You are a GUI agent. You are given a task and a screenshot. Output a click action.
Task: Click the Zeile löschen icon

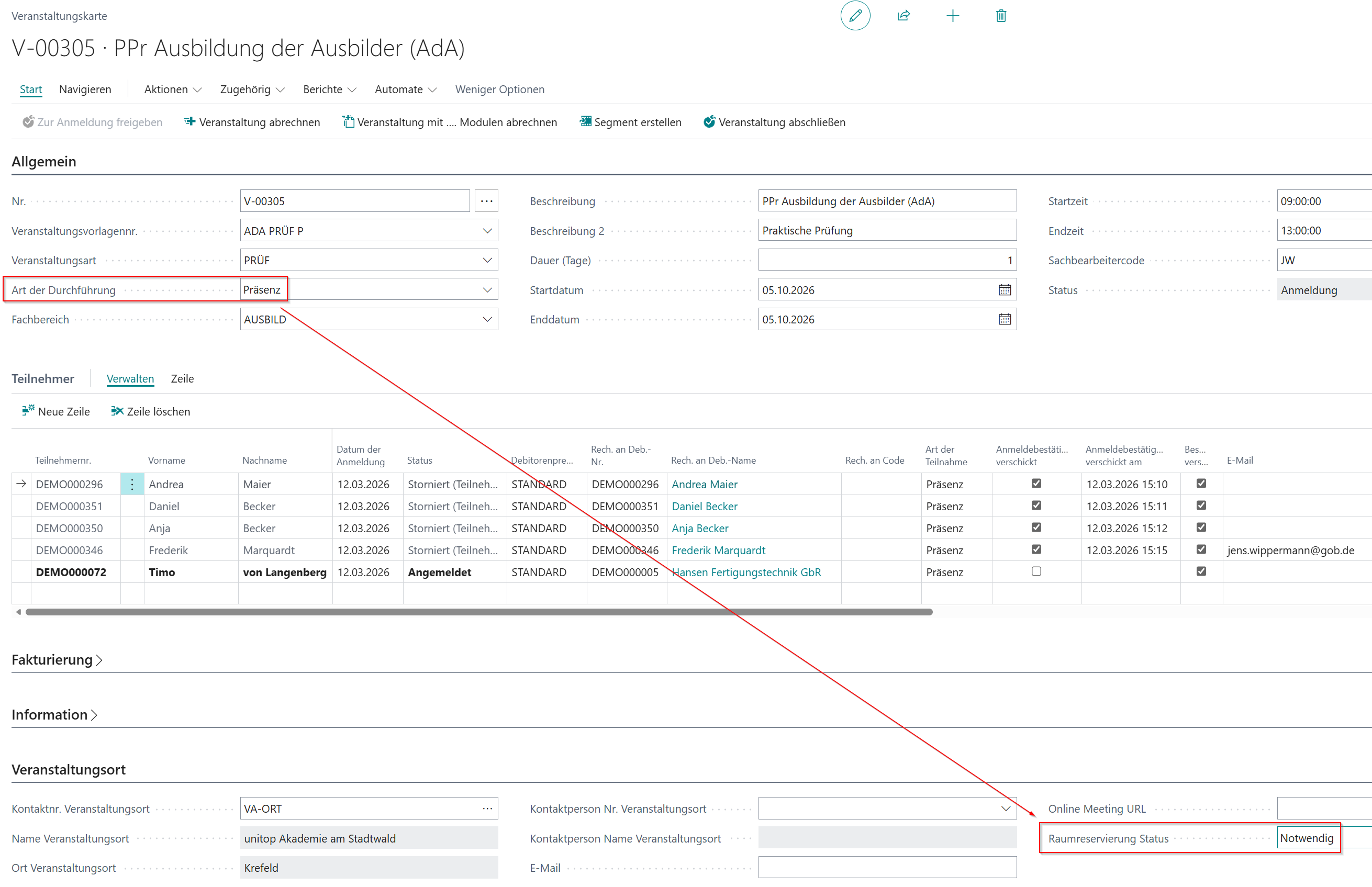coord(117,411)
